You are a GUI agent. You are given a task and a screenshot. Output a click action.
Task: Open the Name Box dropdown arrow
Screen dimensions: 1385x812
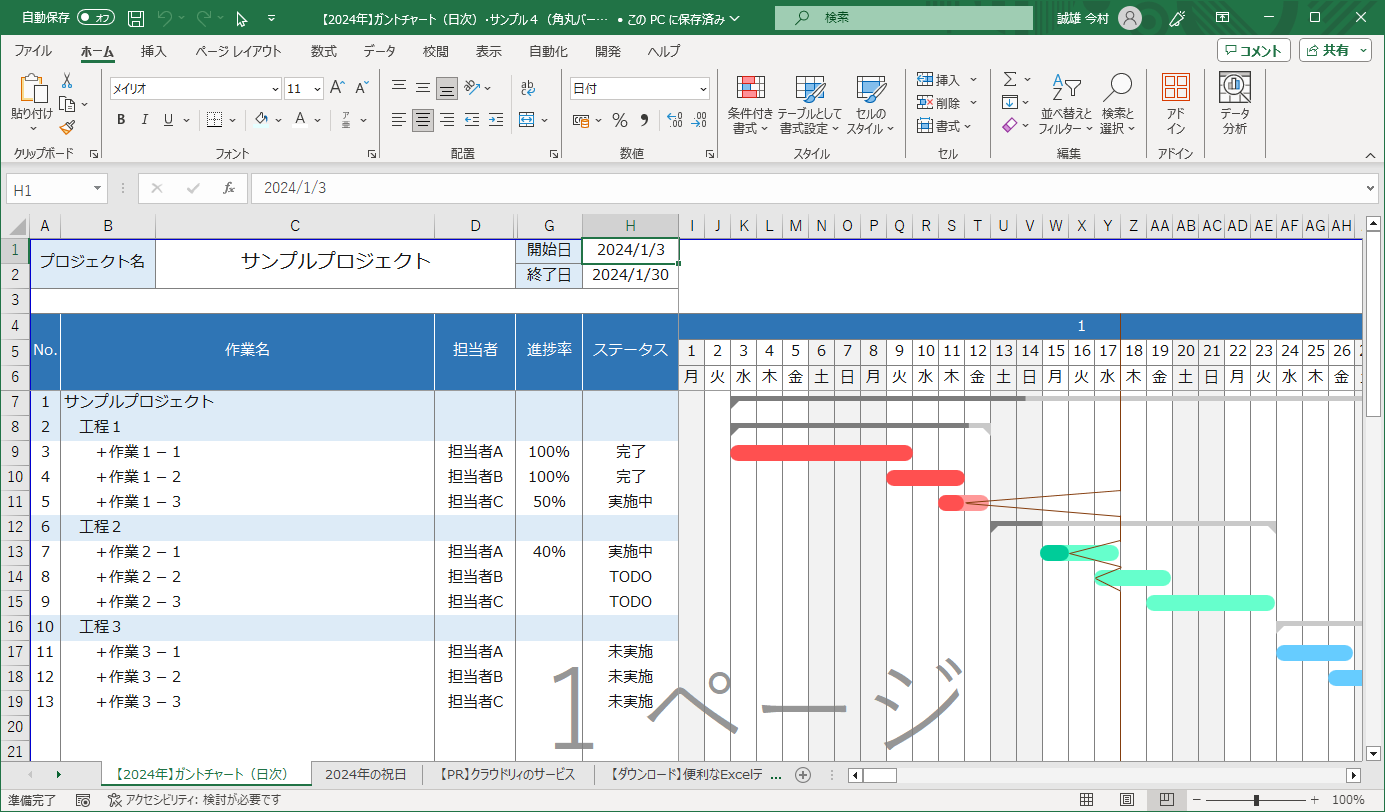(98, 188)
